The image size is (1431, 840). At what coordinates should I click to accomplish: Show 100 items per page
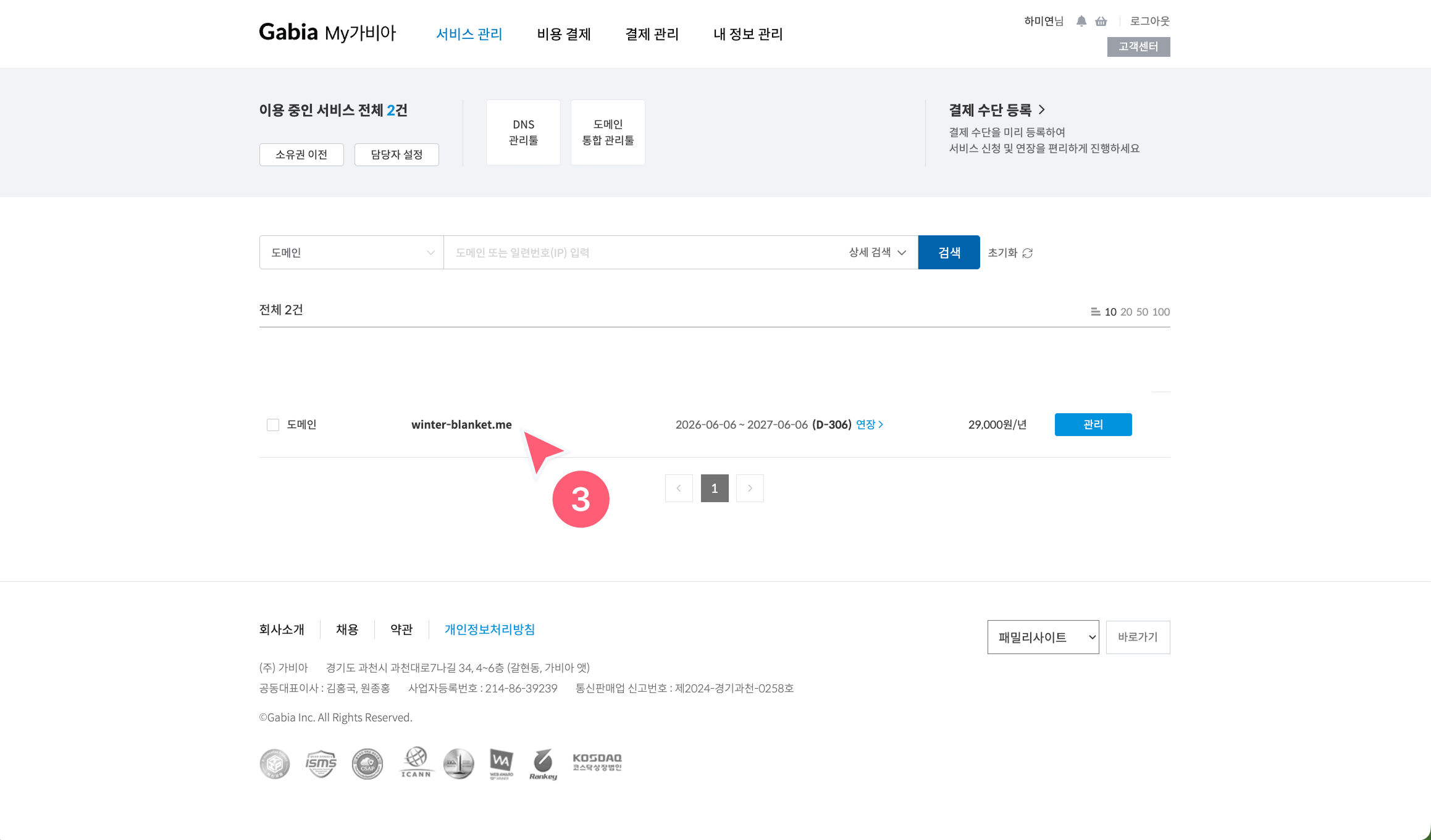point(1161,312)
